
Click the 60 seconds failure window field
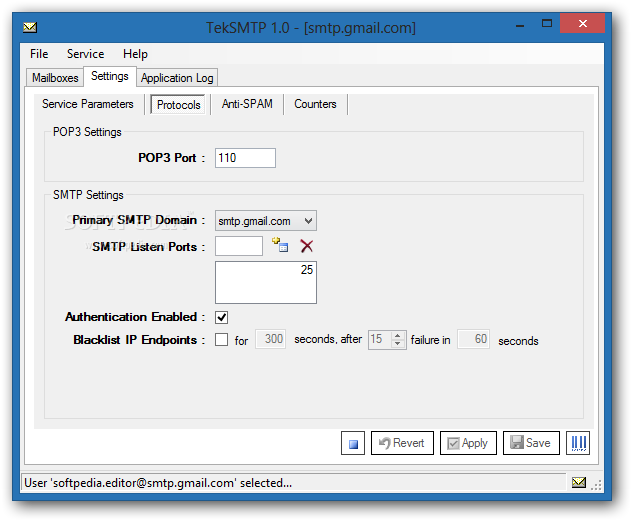473,339
